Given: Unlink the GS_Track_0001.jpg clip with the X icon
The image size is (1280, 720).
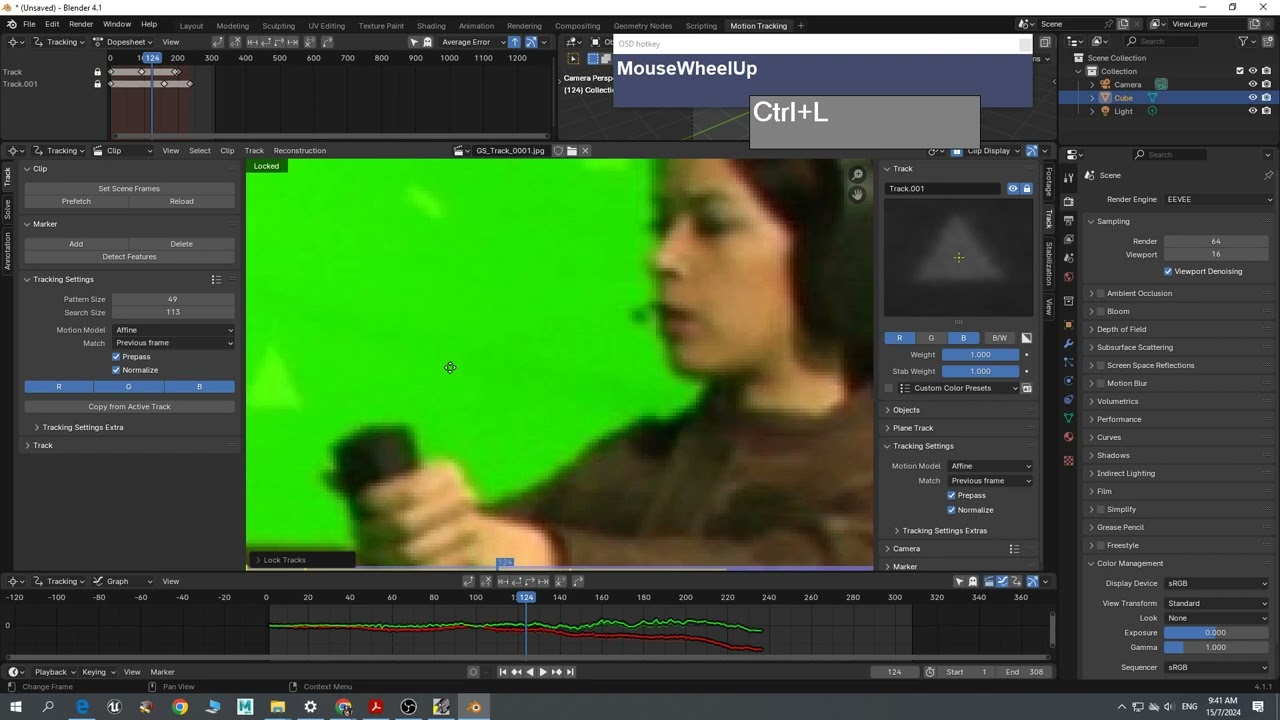Looking at the screenshot, I should click(x=585, y=151).
